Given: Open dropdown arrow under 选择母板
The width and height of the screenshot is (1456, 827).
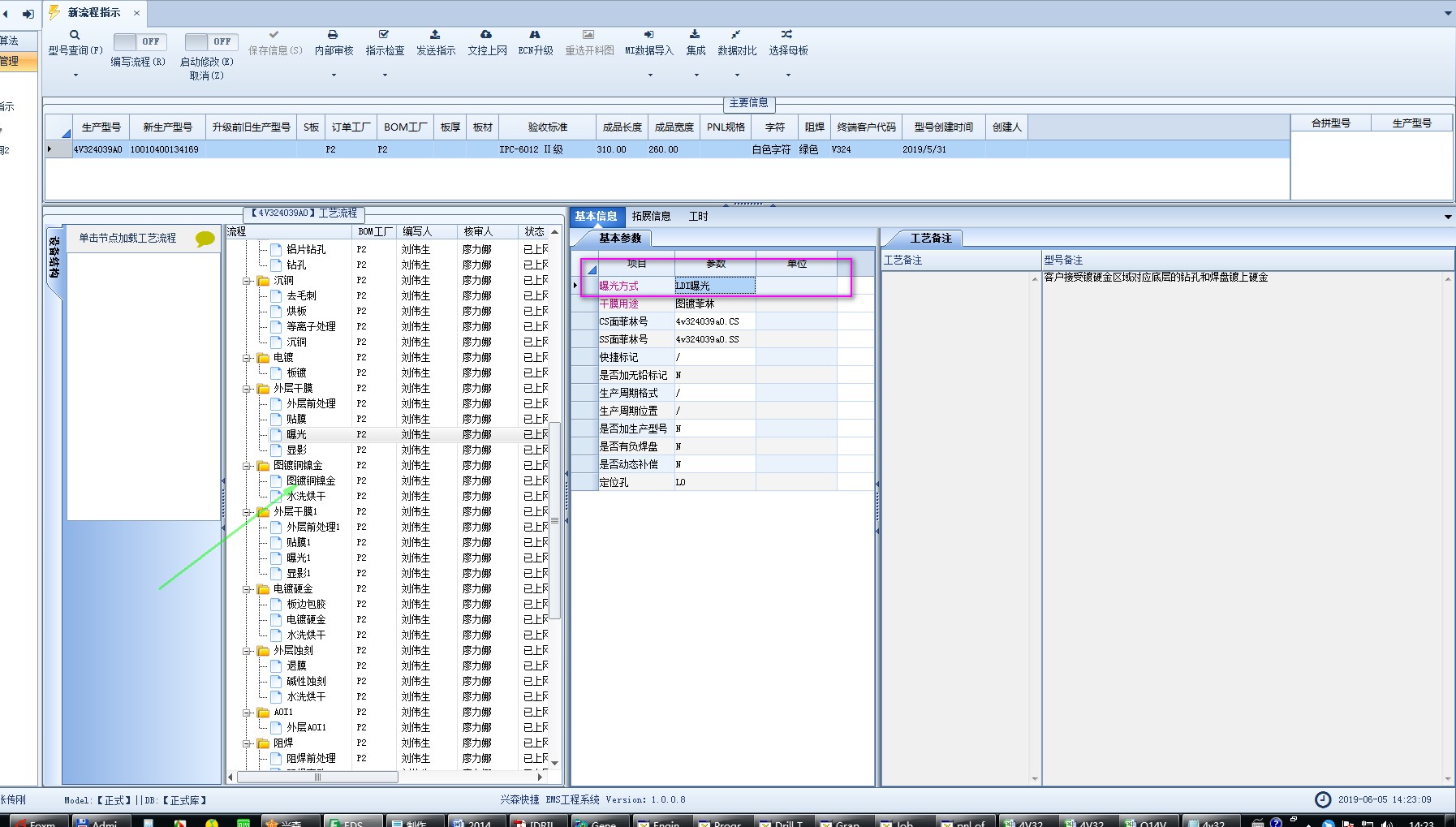Looking at the screenshot, I should pyautogui.click(x=788, y=75).
